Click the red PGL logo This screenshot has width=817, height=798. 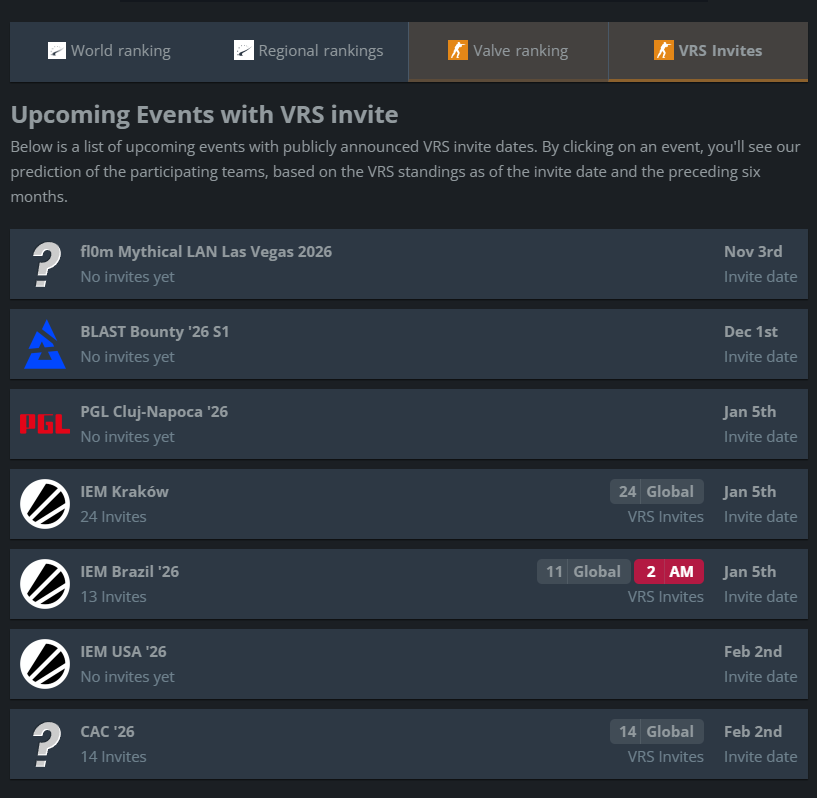click(45, 424)
